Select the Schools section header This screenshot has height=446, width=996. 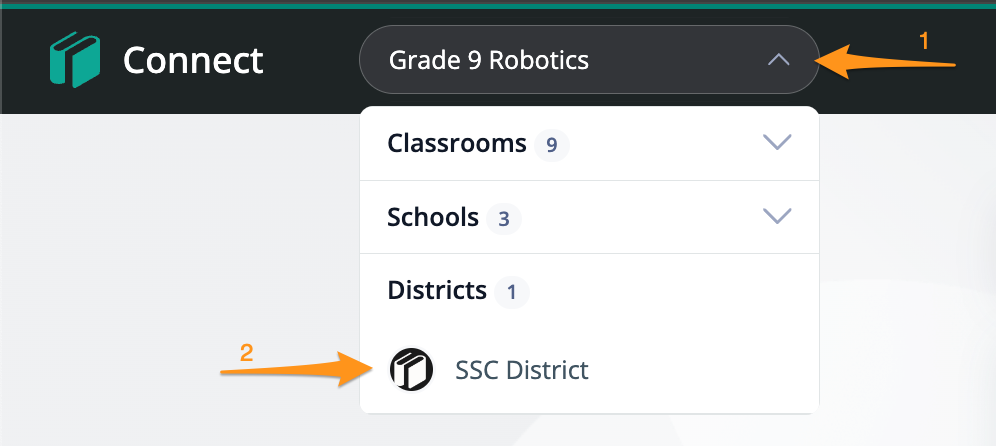pos(433,218)
